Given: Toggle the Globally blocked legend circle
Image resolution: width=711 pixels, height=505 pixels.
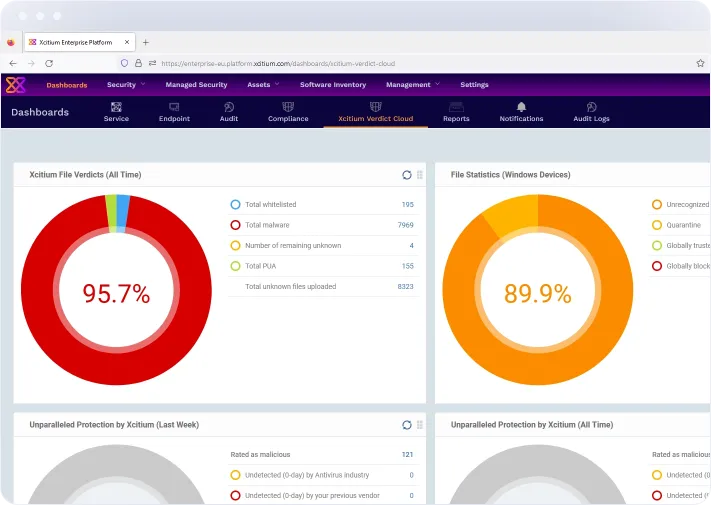Looking at the screenshot, I should coord(657,266).
